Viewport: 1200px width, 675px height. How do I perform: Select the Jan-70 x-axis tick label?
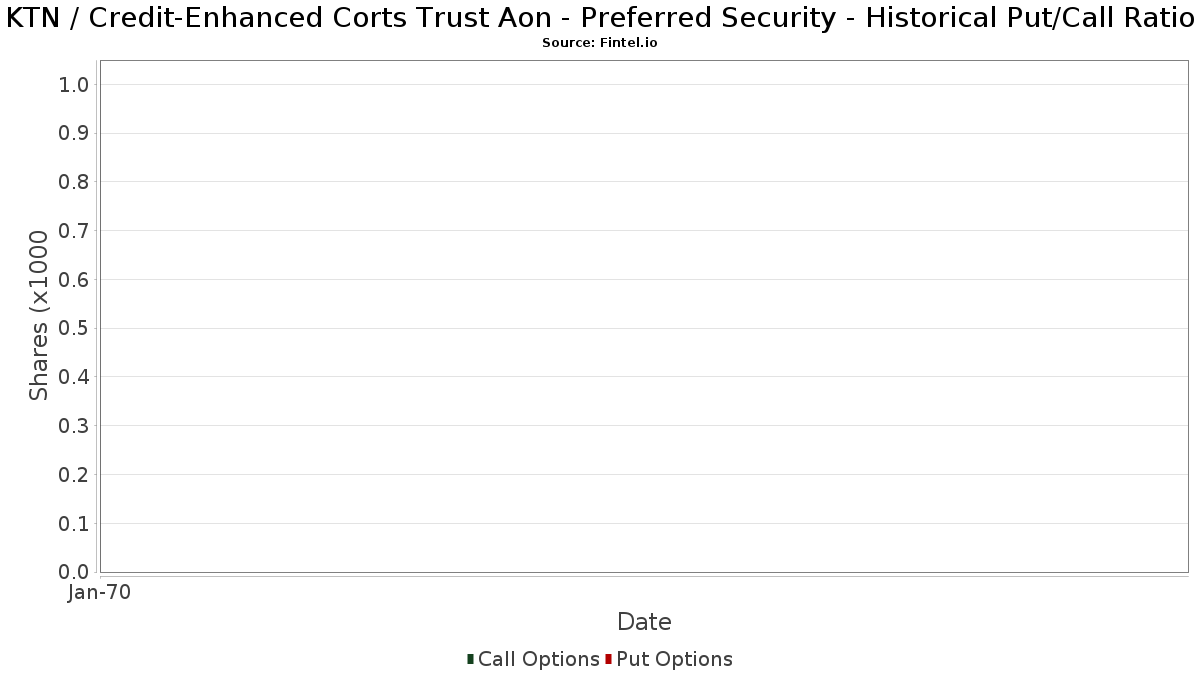(x=99, y=593)
